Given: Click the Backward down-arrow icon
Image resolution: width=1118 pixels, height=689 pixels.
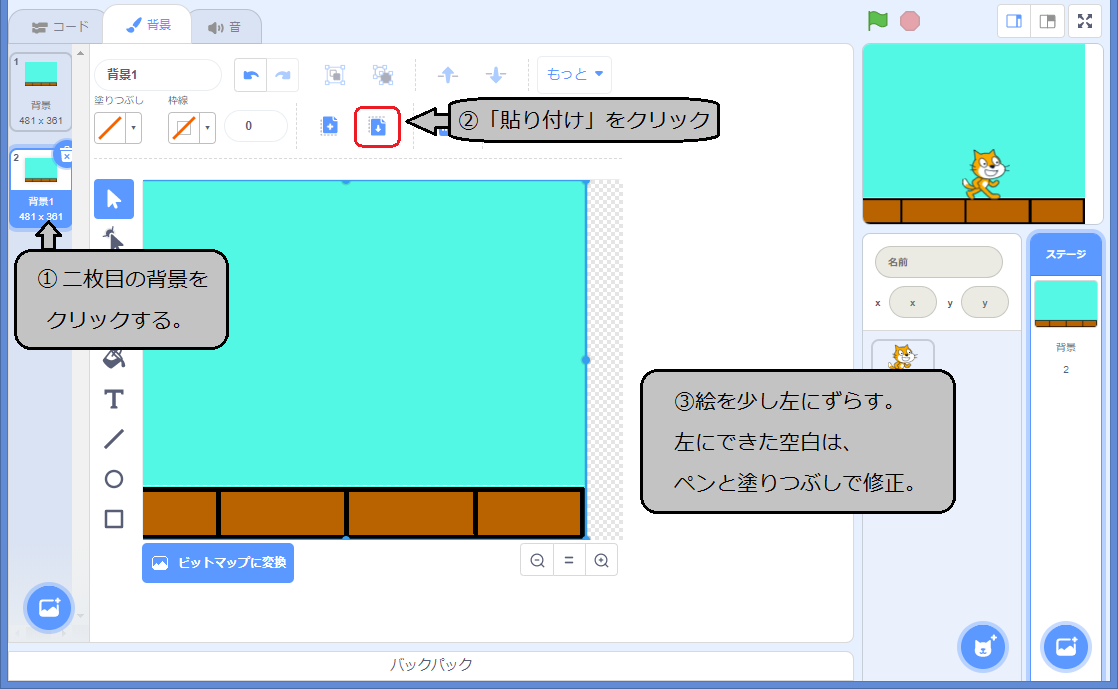Looking at the screenshot, I should point(496,74).
